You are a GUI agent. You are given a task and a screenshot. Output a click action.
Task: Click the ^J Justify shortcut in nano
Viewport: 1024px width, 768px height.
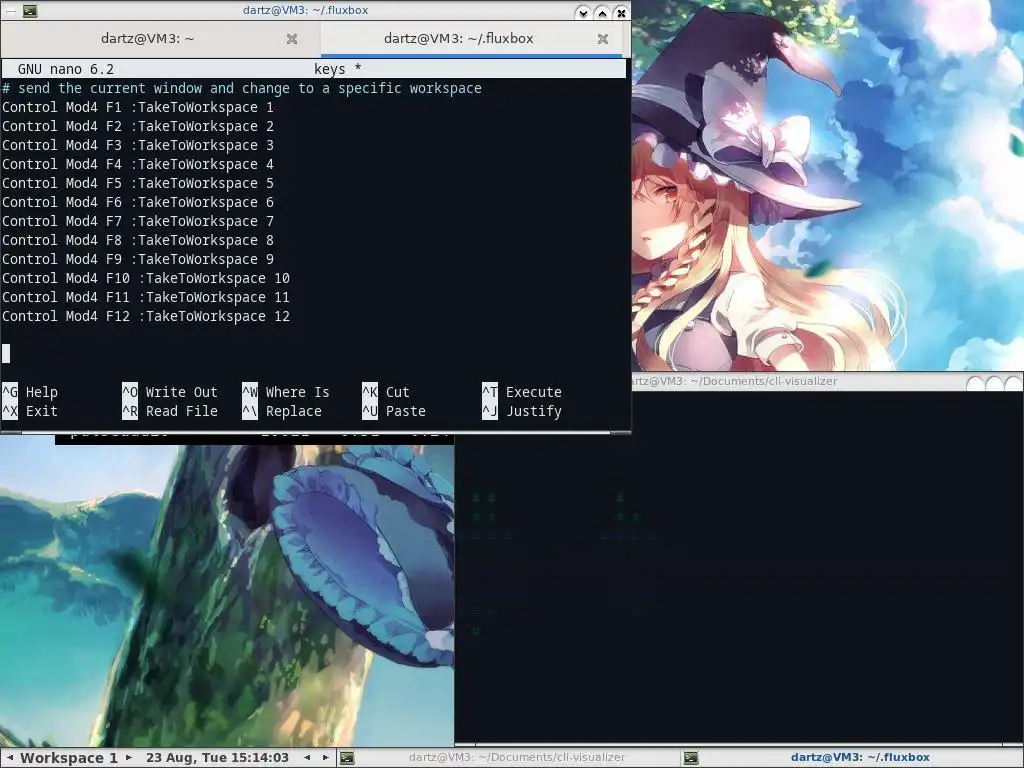click(522, 411)
